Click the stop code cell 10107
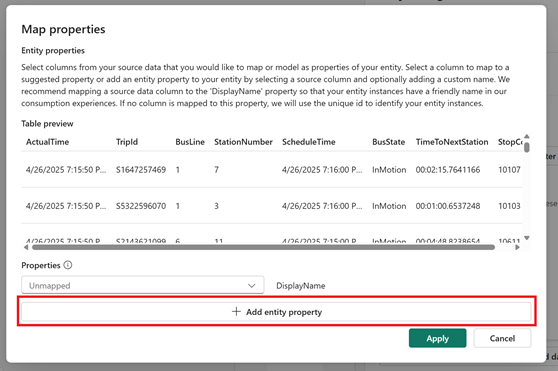 [x=509, y=170]
